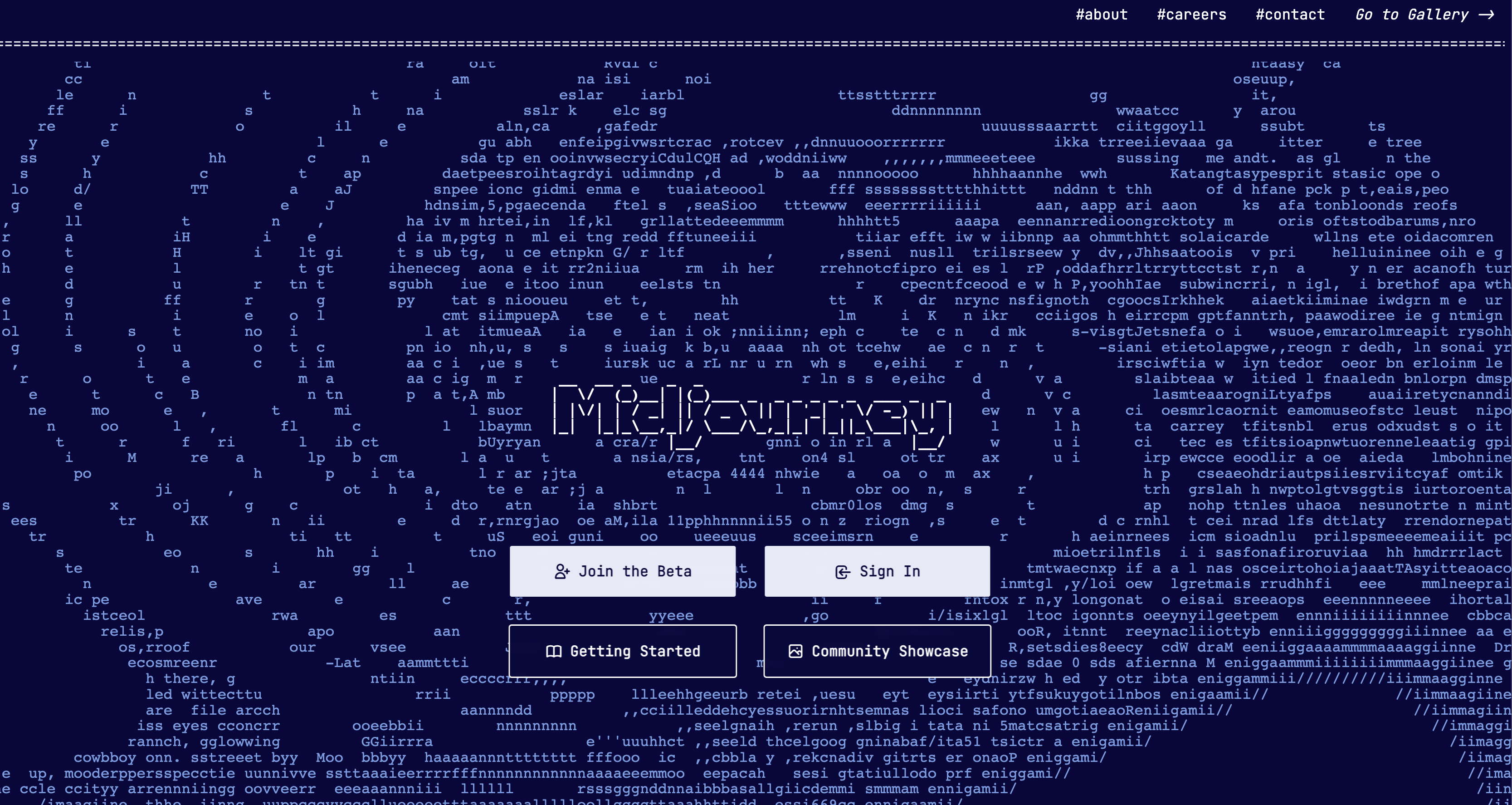Click the arrow after Go to Gallery

[x=1486, y=15]
